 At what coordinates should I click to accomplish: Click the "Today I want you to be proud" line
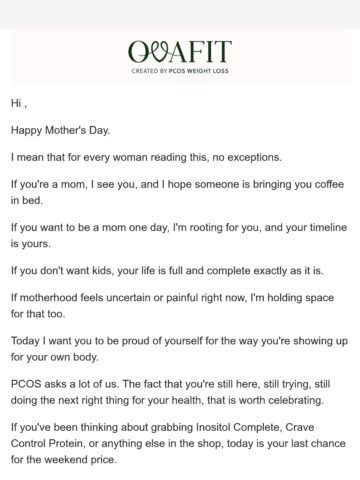[x=179, y=341]
